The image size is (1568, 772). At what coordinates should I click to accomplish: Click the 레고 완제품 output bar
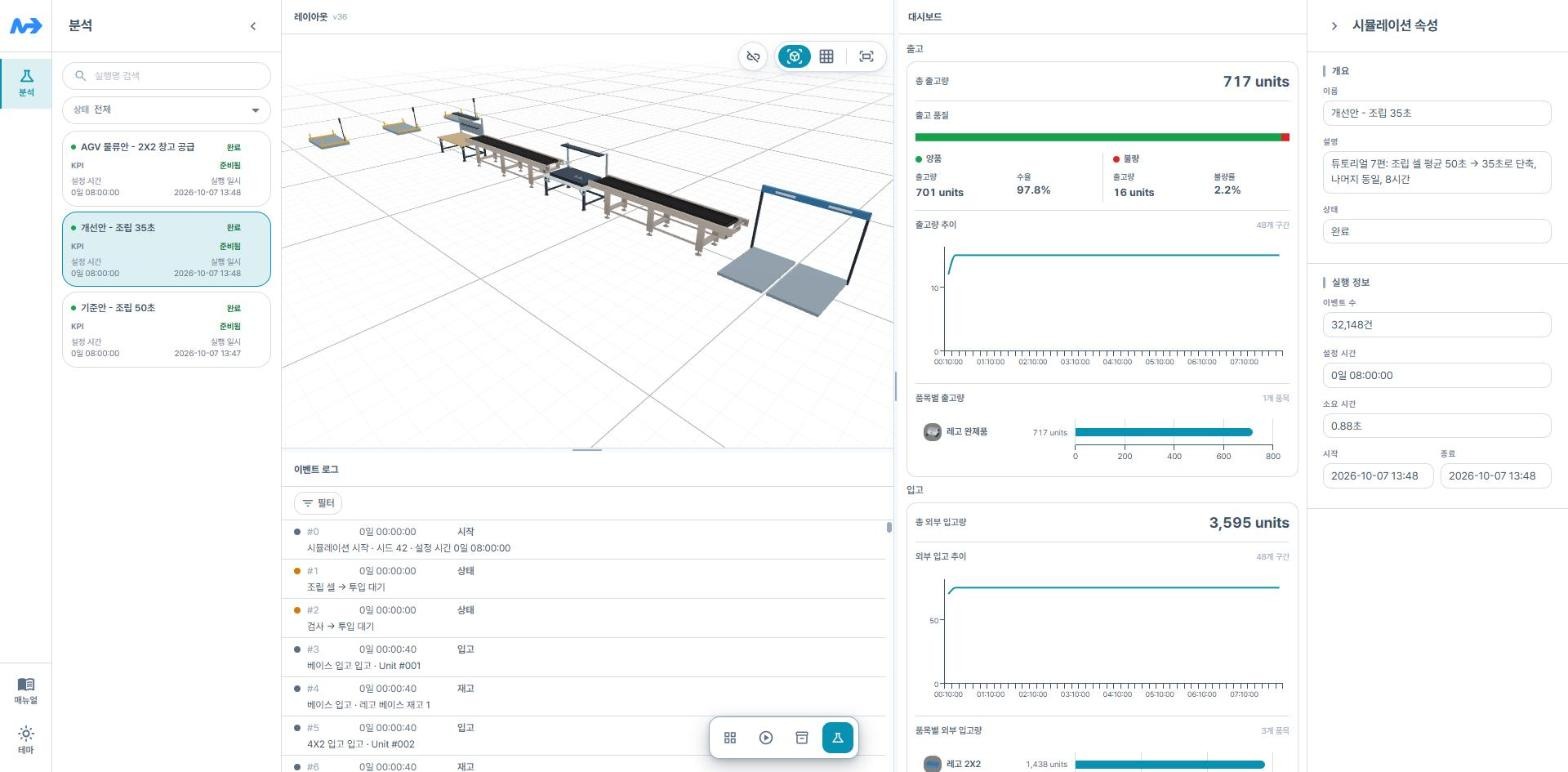click(1163, 432)
